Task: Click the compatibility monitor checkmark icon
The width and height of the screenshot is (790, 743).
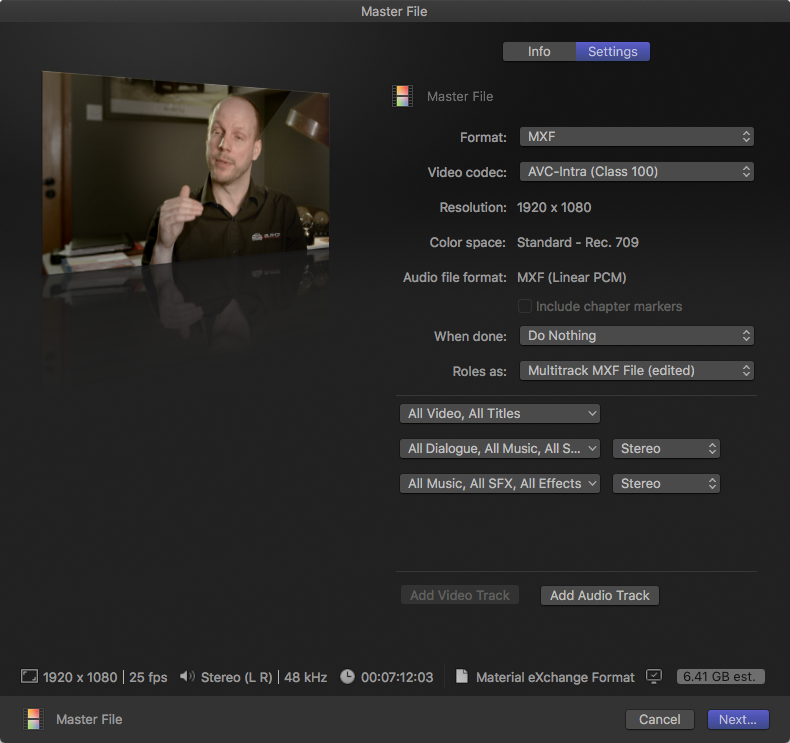Action: [654, 676]
